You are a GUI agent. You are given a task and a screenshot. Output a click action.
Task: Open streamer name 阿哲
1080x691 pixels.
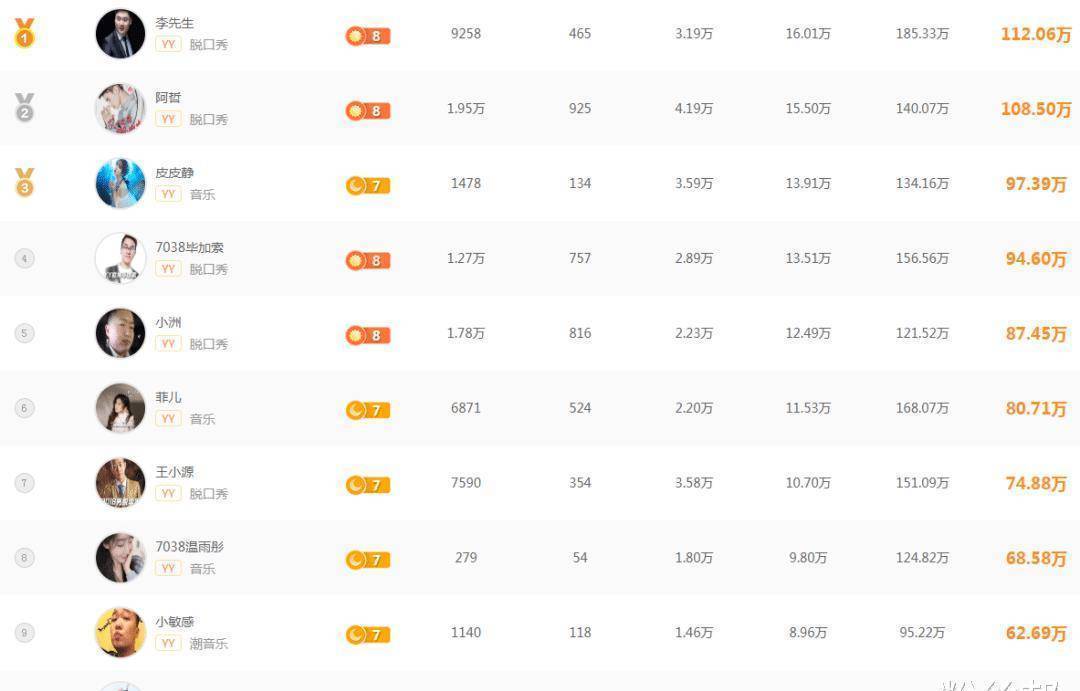168,97
